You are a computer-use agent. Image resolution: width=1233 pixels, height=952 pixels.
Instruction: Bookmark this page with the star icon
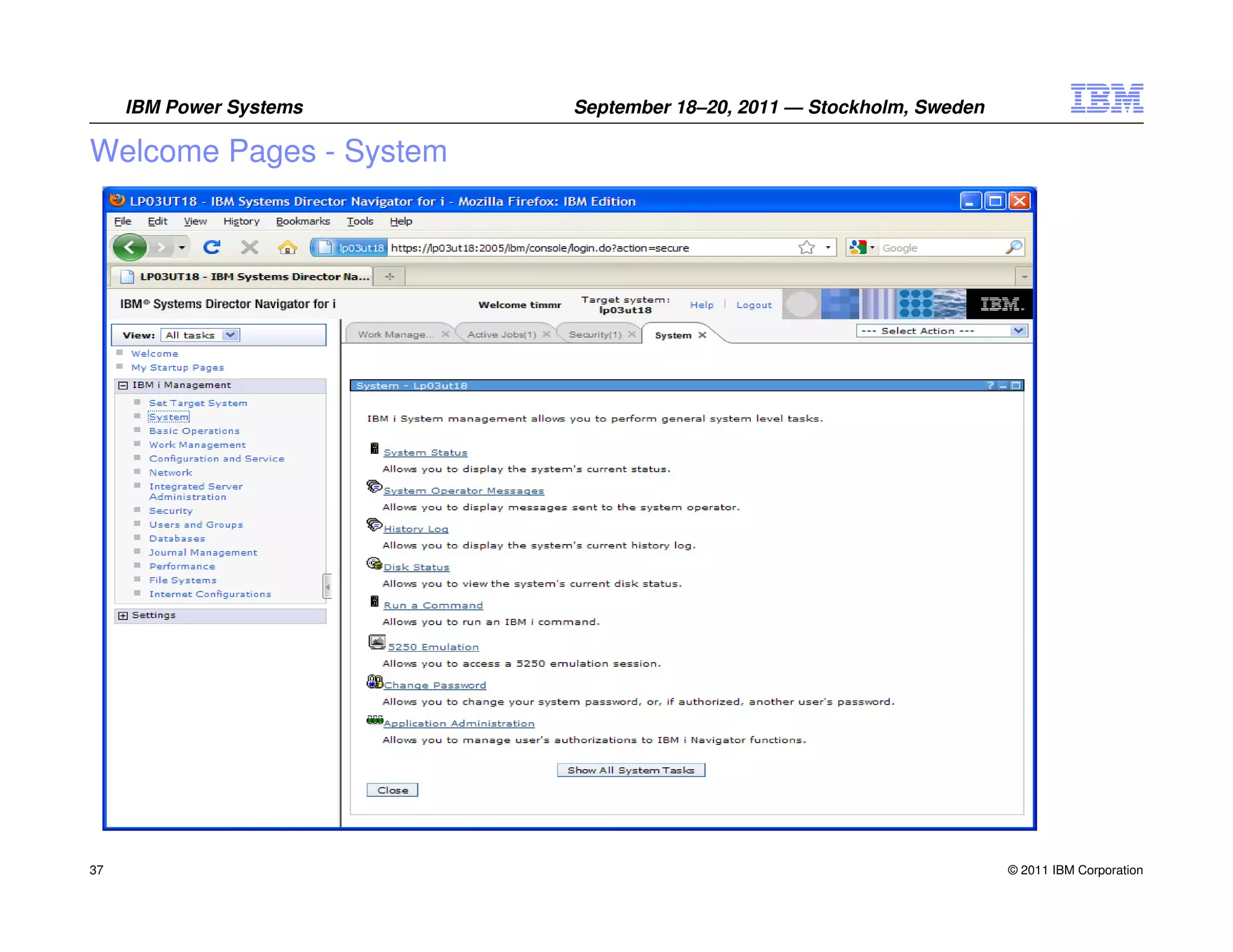click(807, 247)
